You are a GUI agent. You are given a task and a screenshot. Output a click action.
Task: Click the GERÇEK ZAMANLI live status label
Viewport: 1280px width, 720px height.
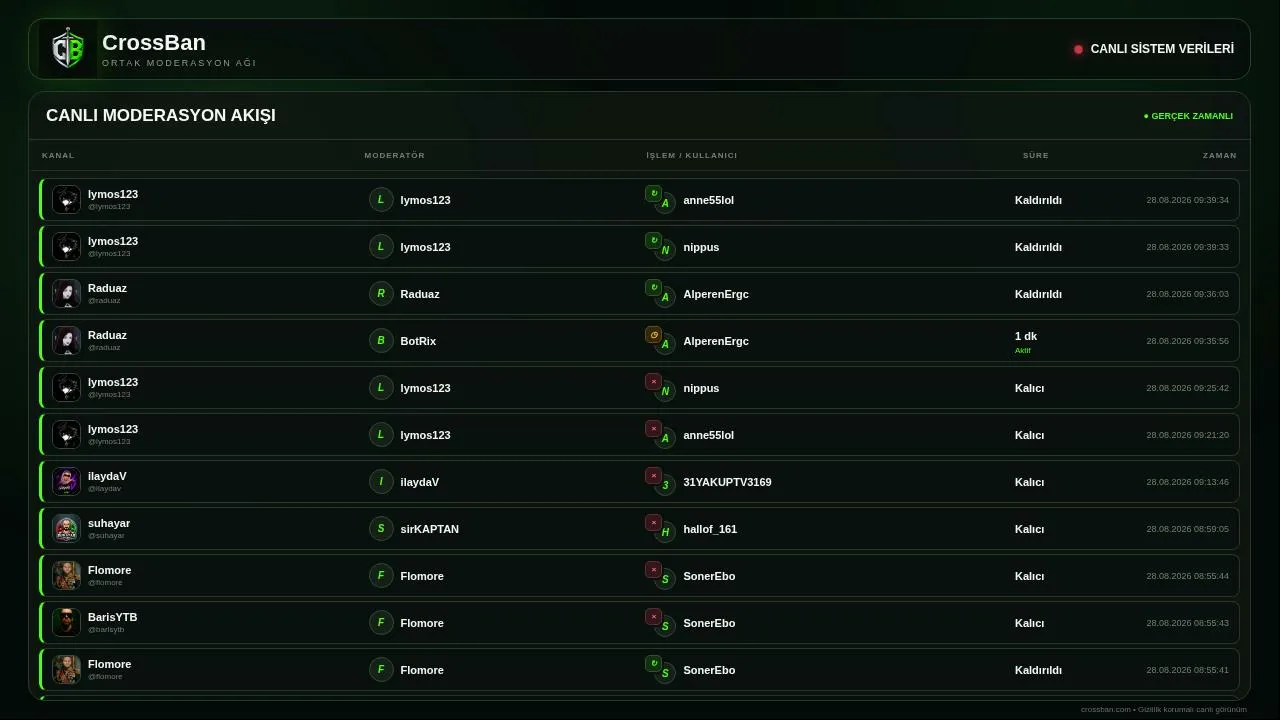[x=1188, y=116]
